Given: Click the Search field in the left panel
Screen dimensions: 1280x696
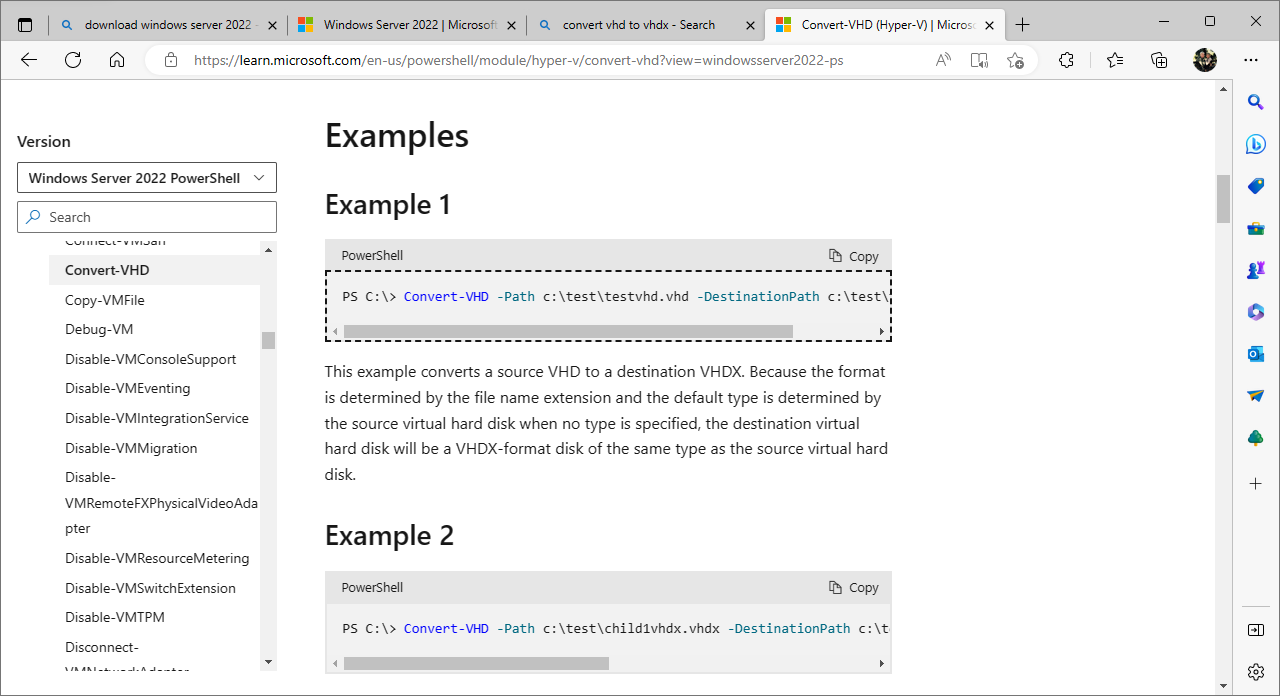Looking at the screenshot, I should coord(147,217).
